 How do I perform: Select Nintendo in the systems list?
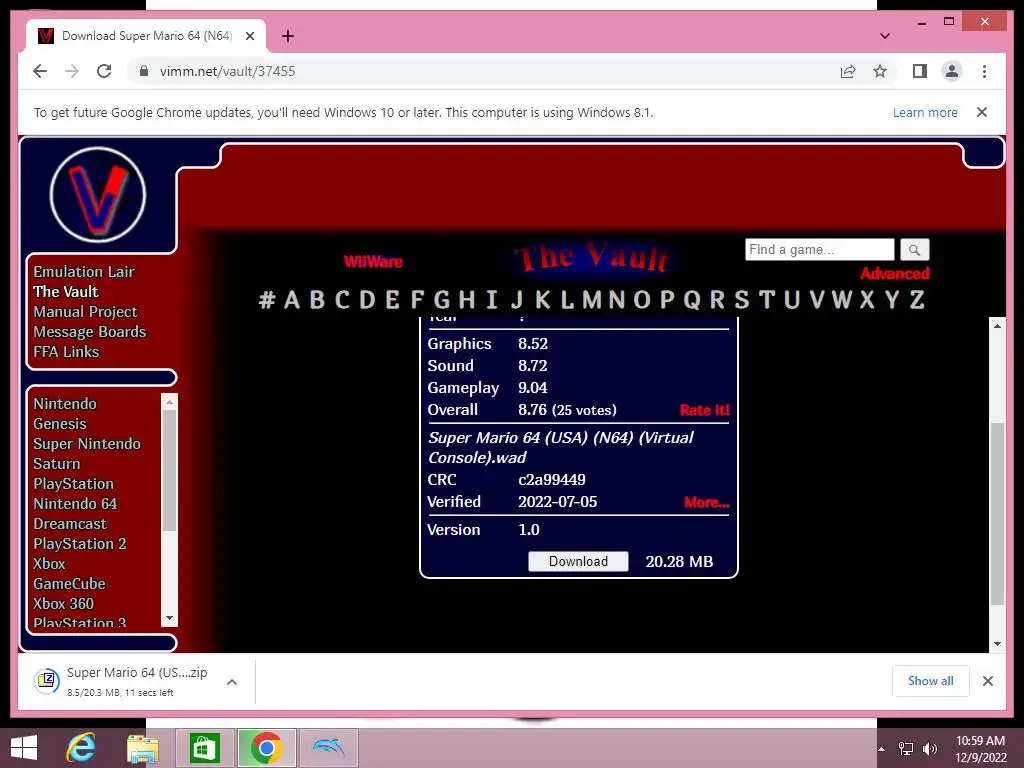[65, 404]
